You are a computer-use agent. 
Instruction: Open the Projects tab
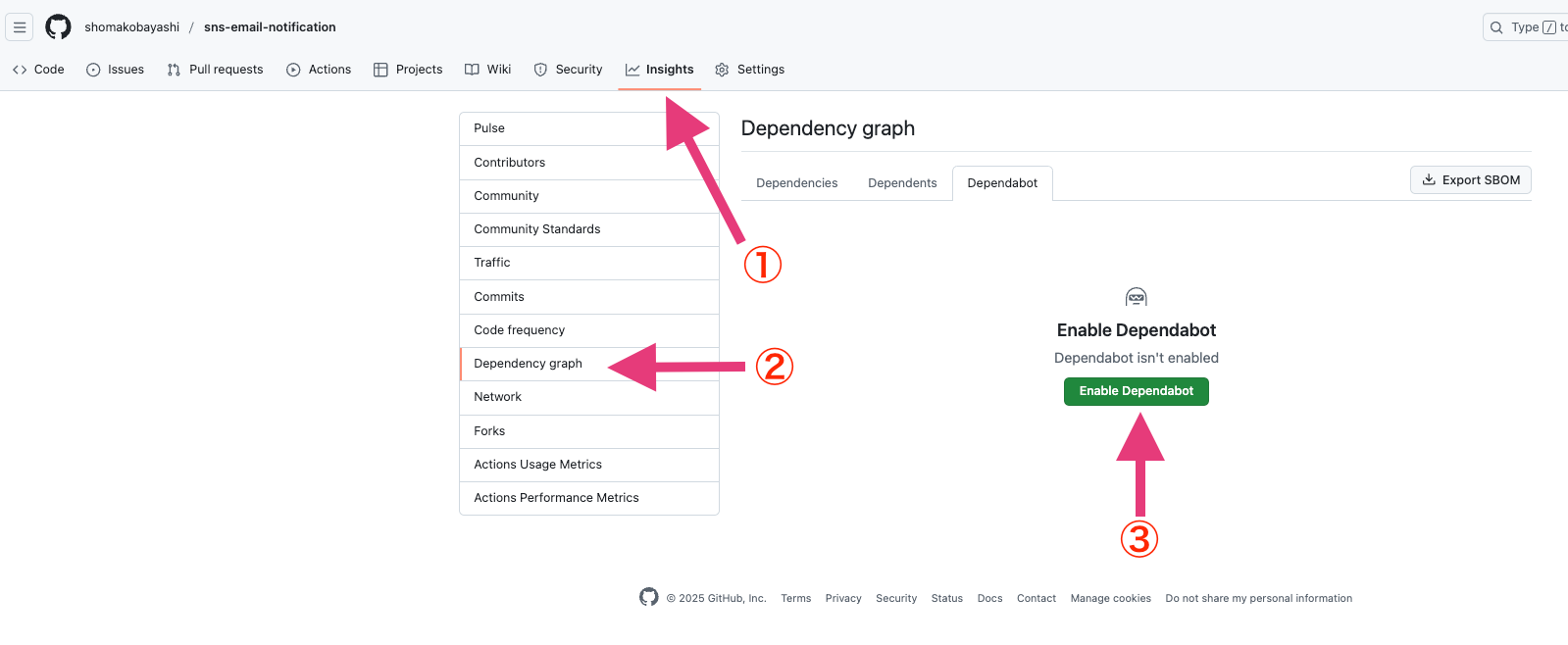click(408, 70)
